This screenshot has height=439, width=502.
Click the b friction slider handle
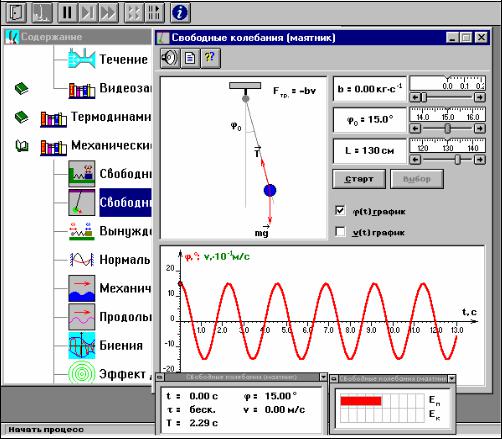coord(424,97)
